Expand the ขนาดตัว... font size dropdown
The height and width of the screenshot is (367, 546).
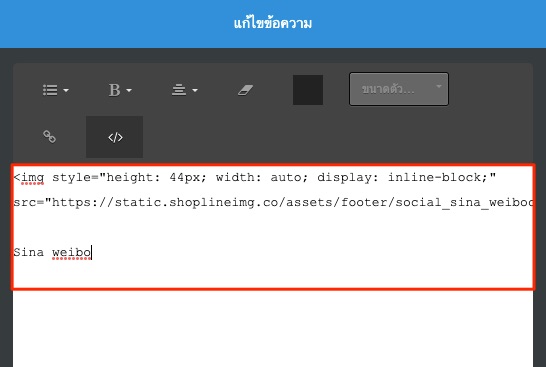(x=399, y=89)
